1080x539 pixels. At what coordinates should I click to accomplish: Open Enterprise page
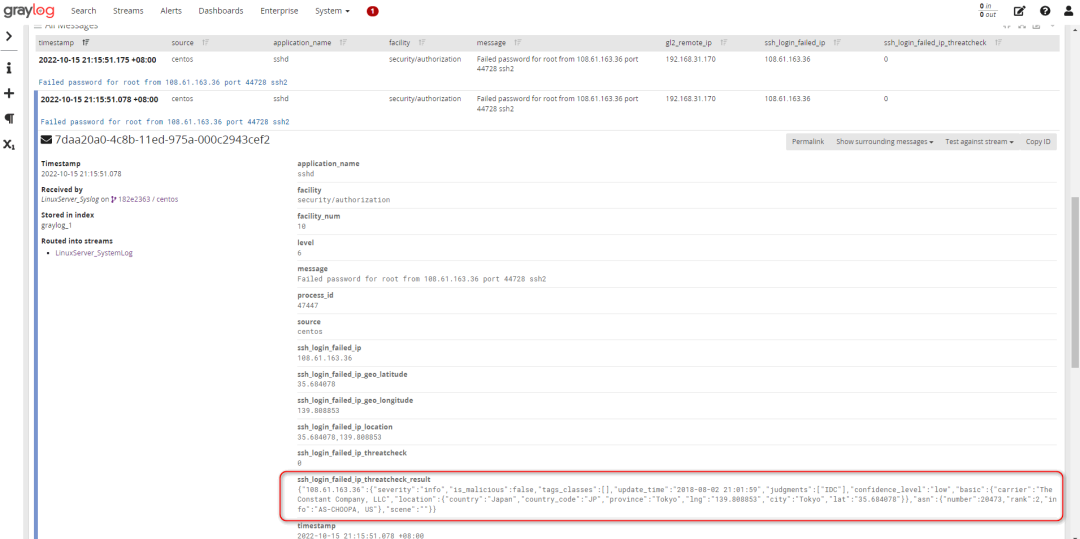coord(279,11)
